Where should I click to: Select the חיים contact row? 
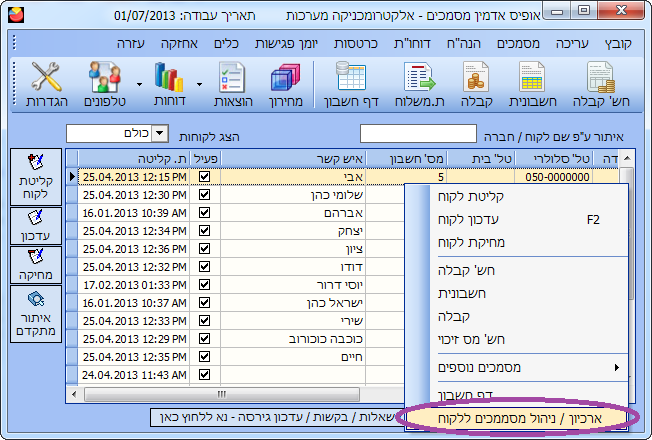pos(235,357)
